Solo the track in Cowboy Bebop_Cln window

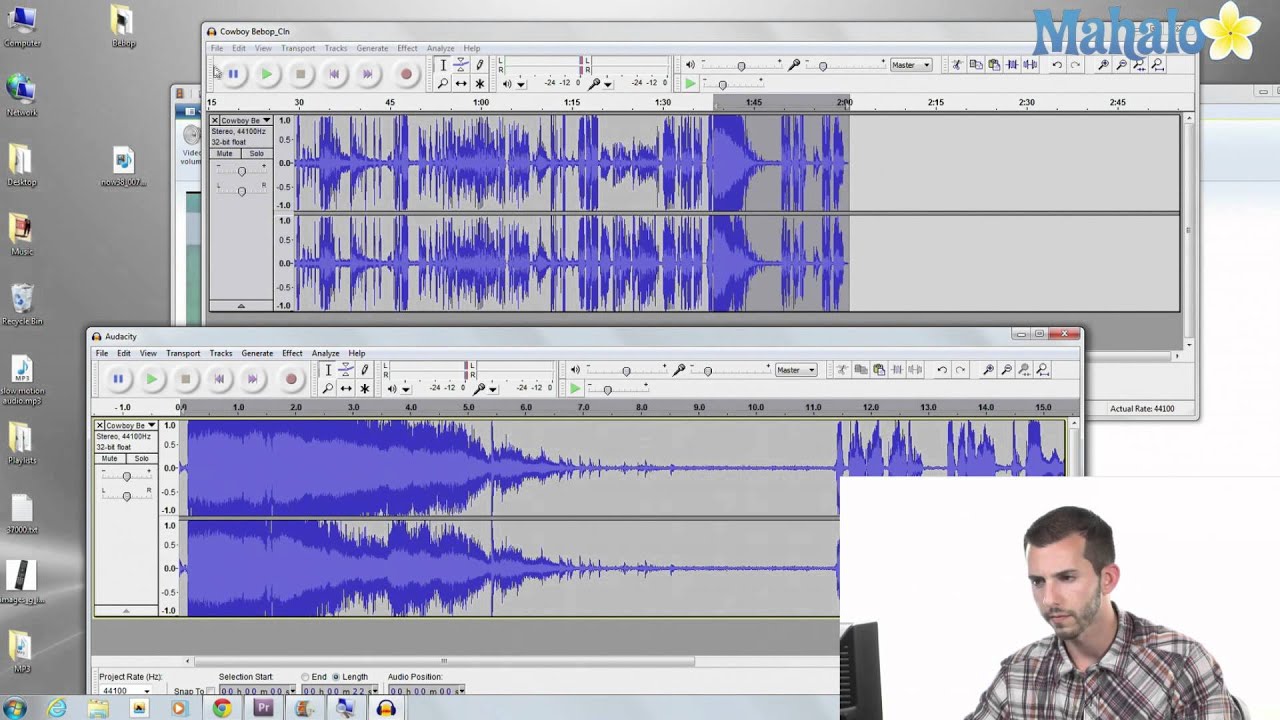coord(256,154)
